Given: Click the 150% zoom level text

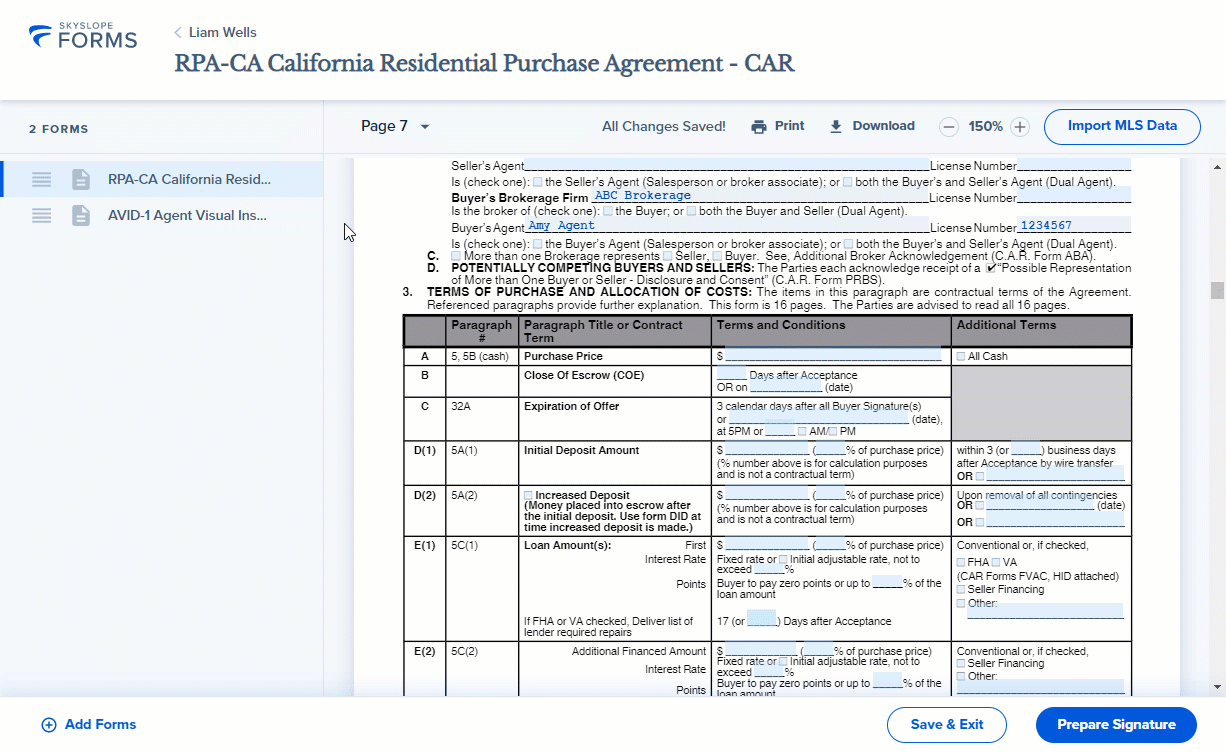Looking at the screenshot, I should click(985, 126).
